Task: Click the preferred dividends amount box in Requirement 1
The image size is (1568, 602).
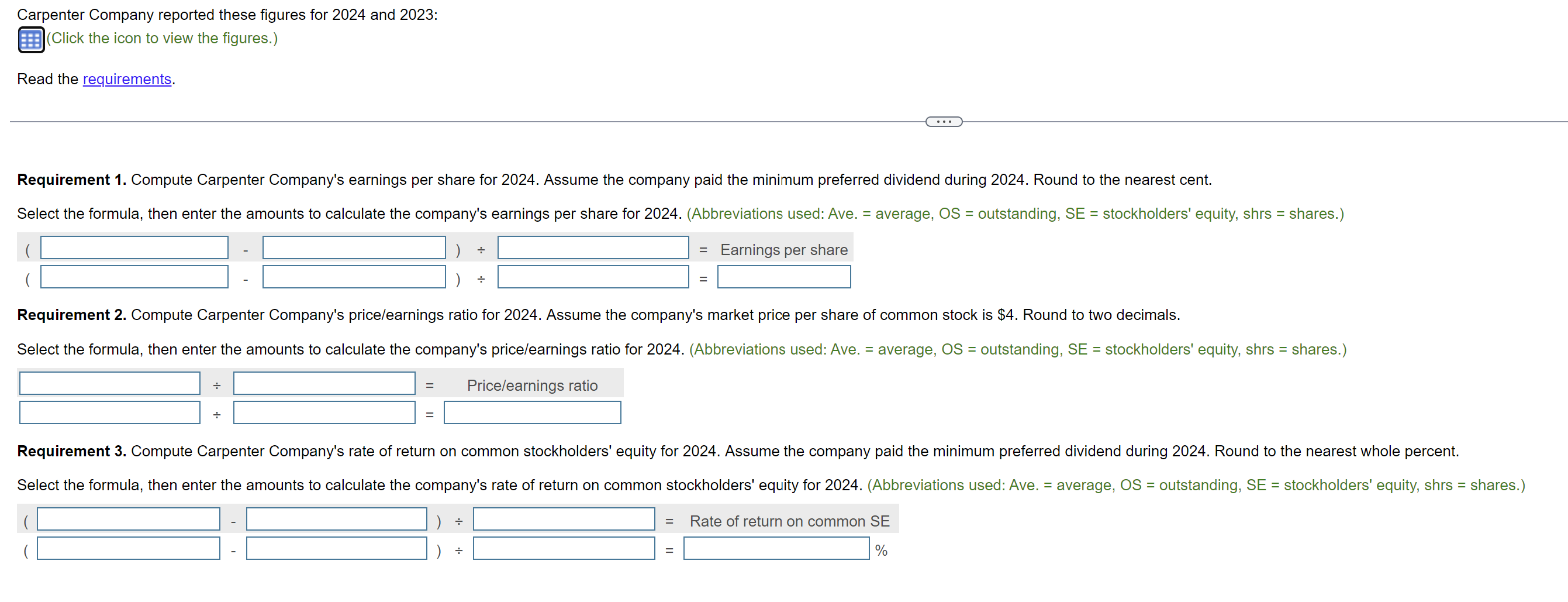Action: 353,277
